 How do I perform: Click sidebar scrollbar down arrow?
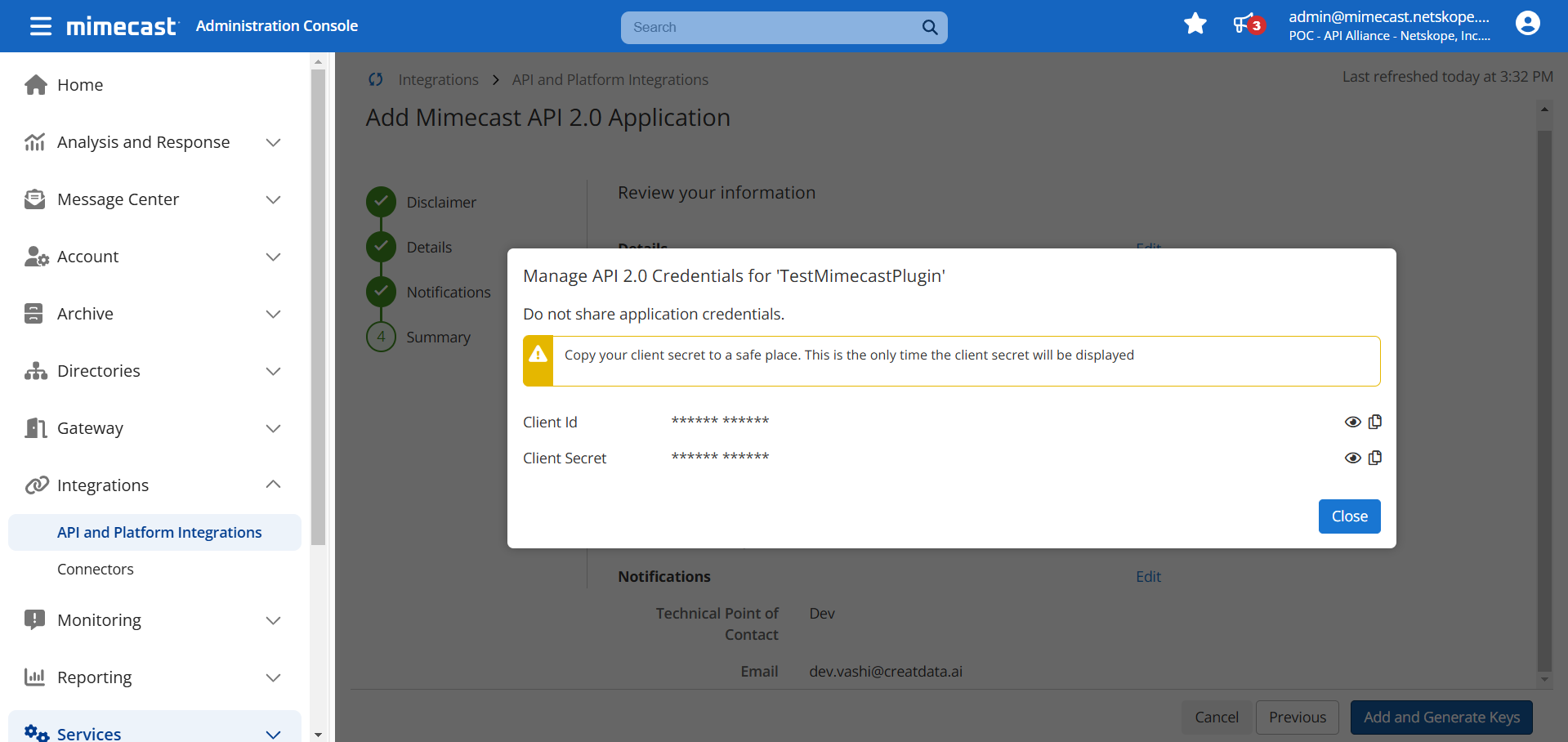(x=318, y=735)
